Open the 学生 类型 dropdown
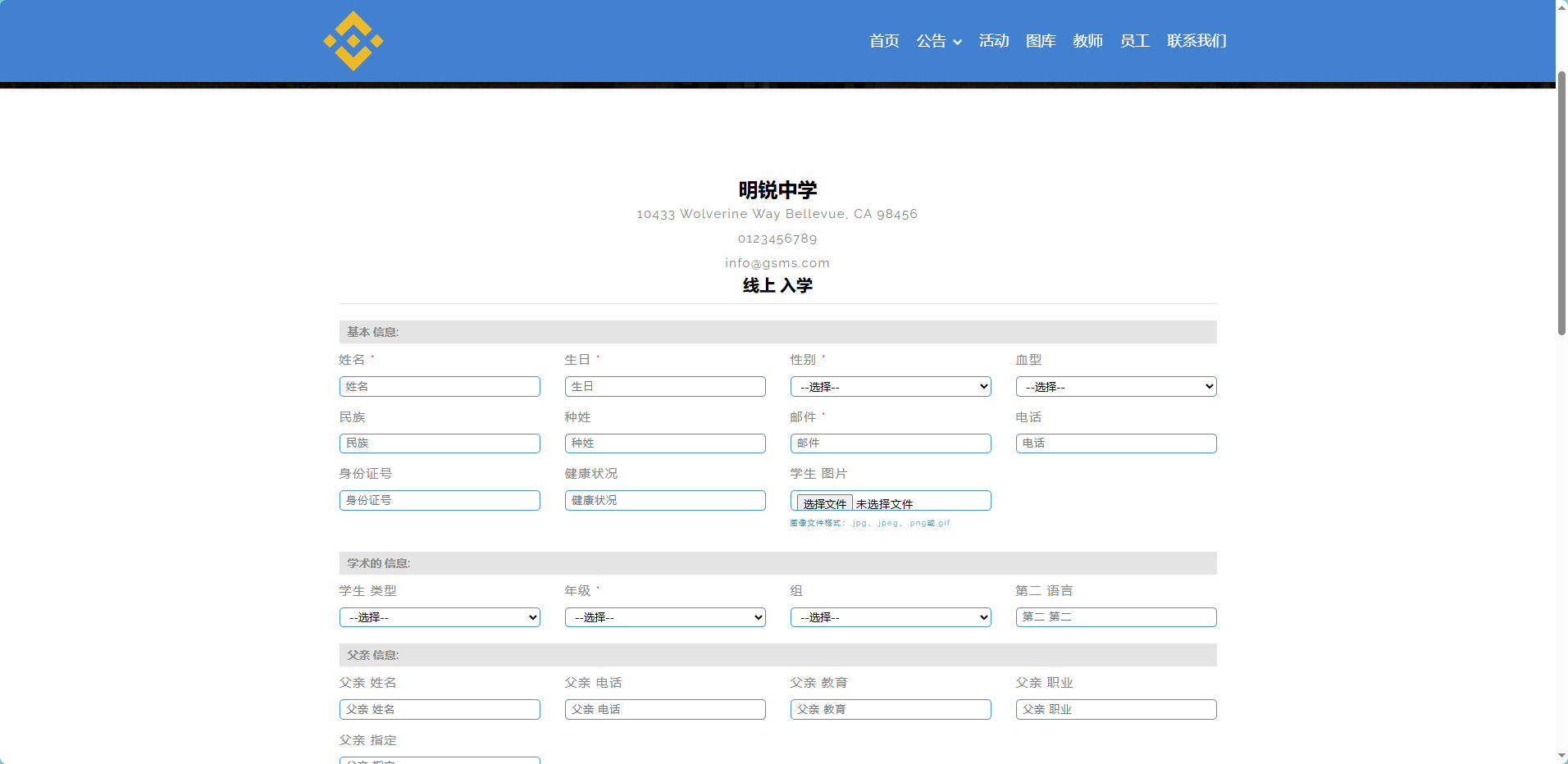This screenshot has height=764, width=1568. (440, 617)
